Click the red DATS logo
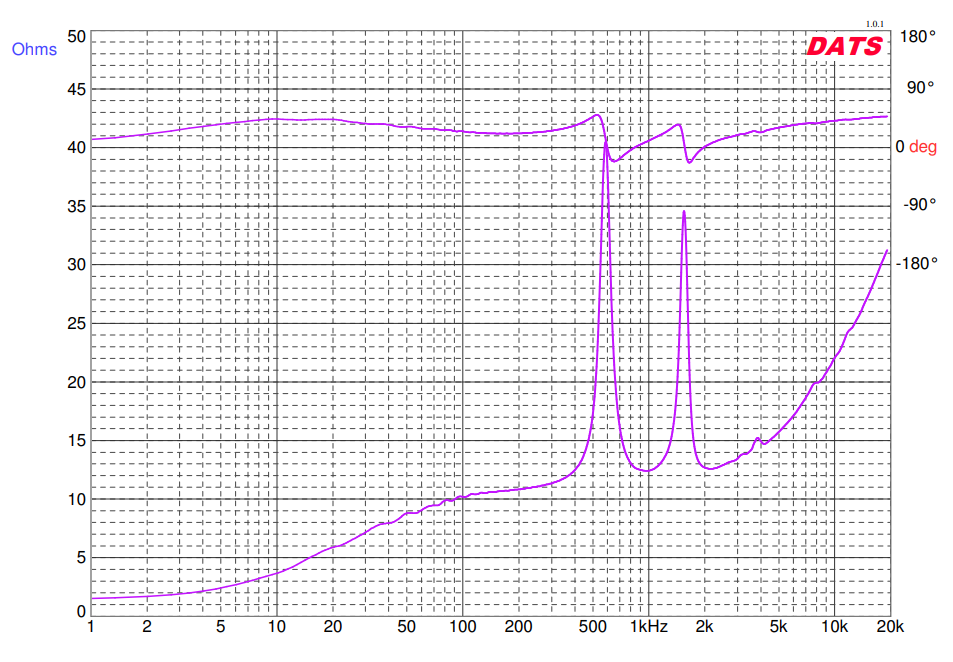The height and width of the screenshot is (662, 953). pos(844,46)
